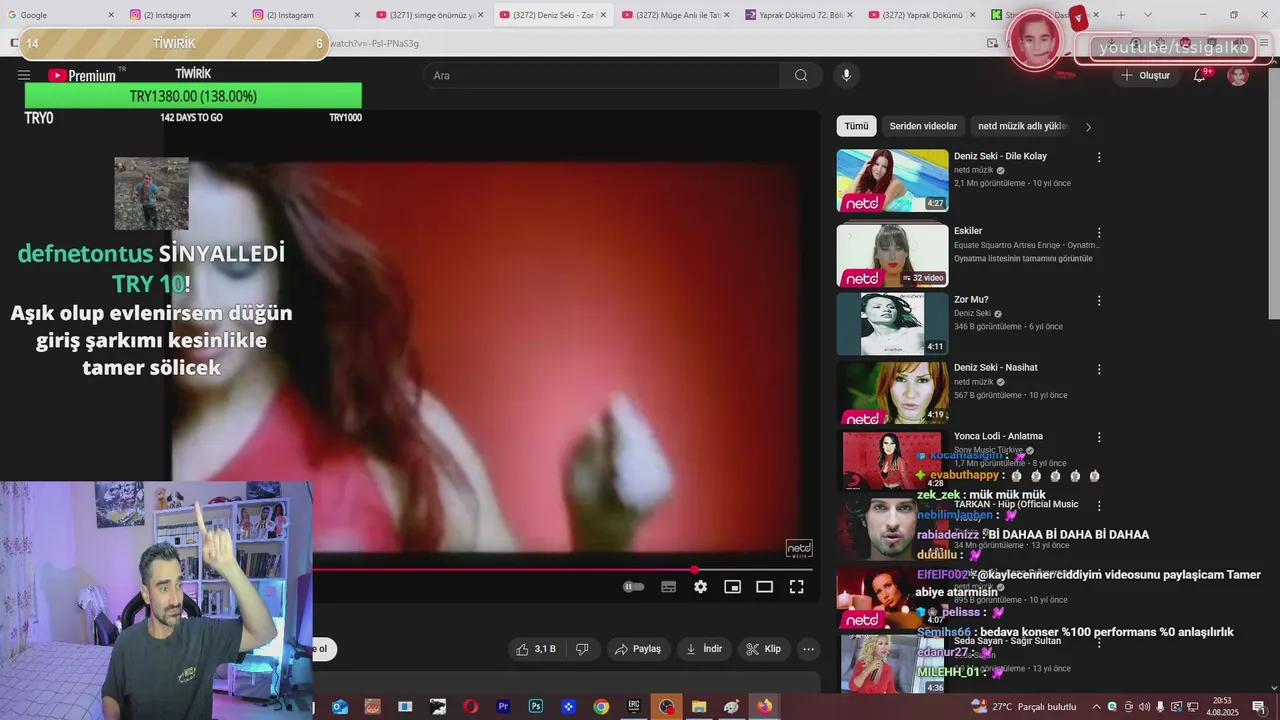Click the Paylaş share button
Image resolution: width=1280 pixels, height=720 pixels.
pos(638,649)
